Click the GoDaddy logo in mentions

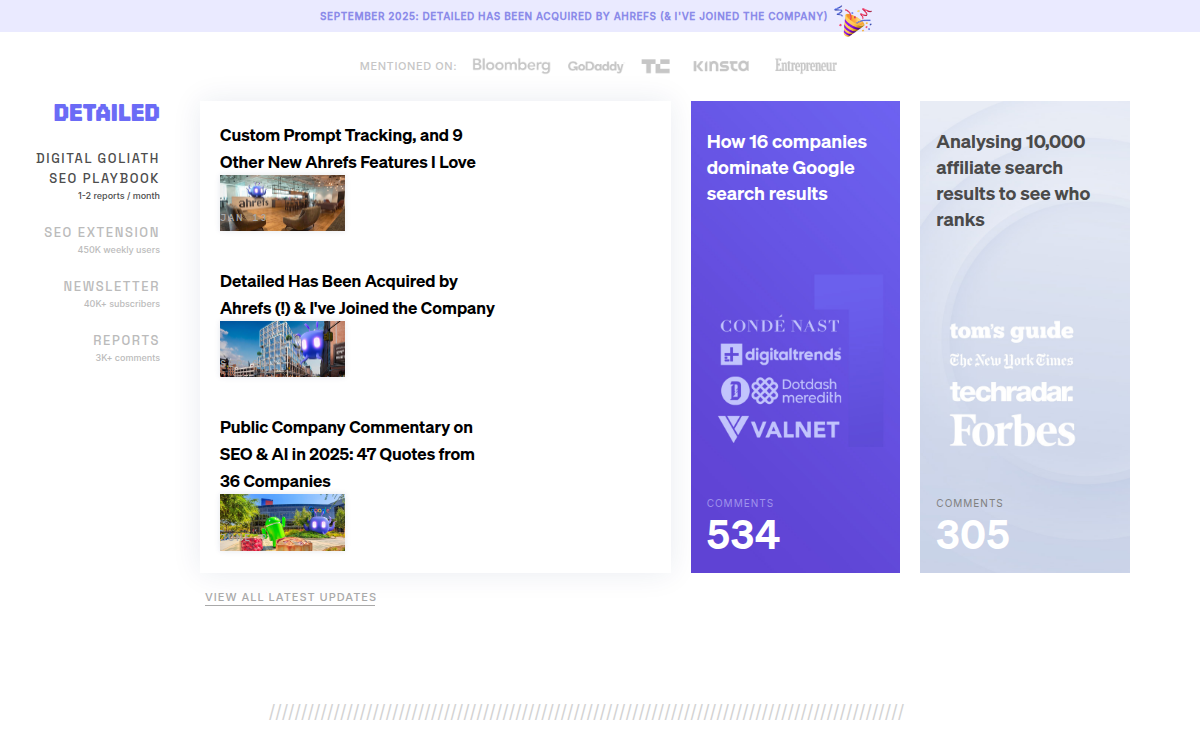point(595,66)
